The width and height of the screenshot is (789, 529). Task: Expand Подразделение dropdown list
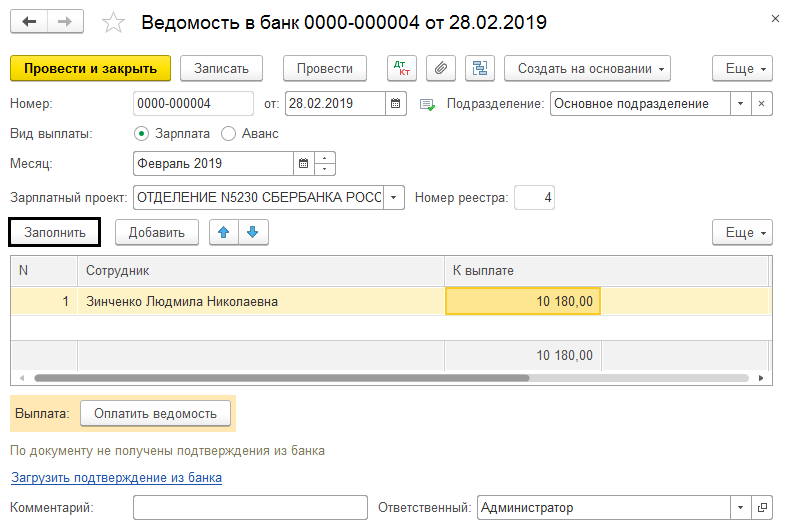(x=740, y=104)
